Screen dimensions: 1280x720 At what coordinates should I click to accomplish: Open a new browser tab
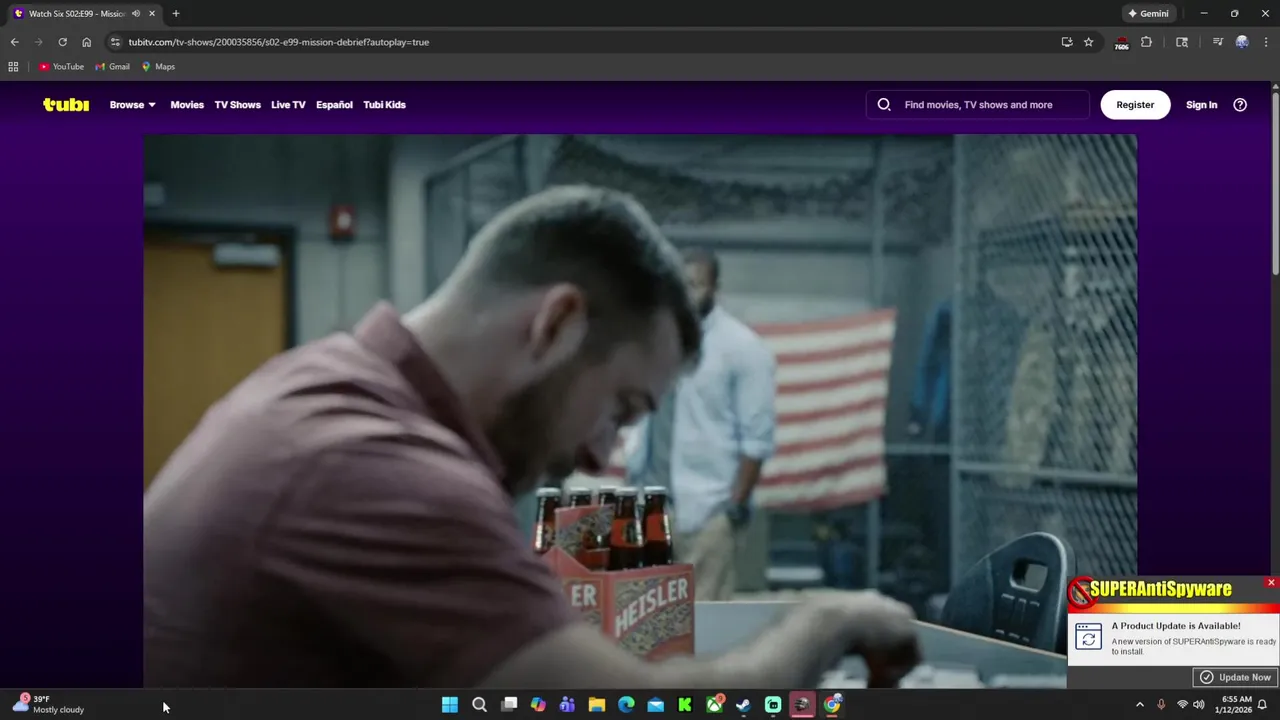(176, 13)
